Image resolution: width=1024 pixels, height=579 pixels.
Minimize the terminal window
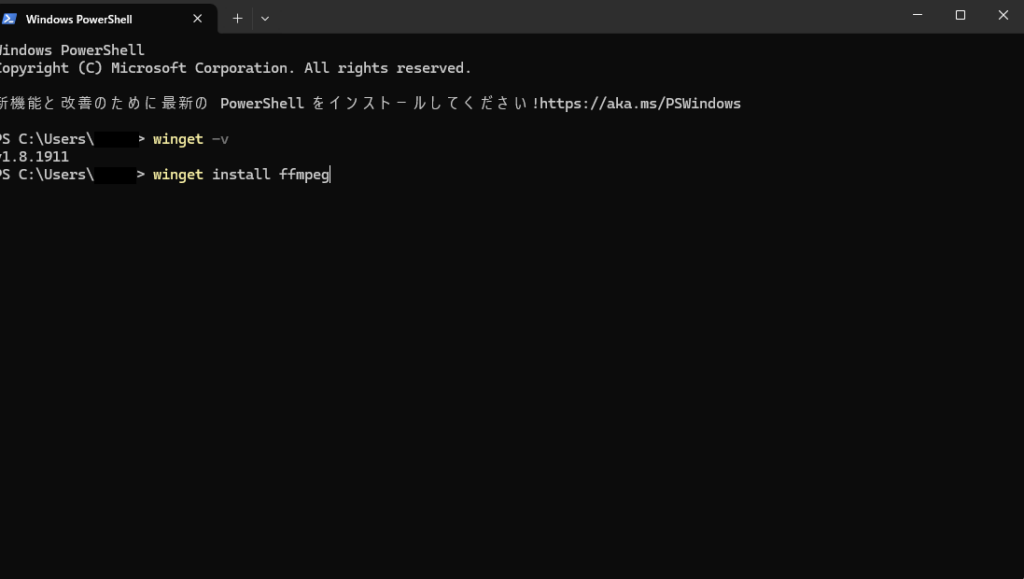pyautogui.click(x=918, y=15)
